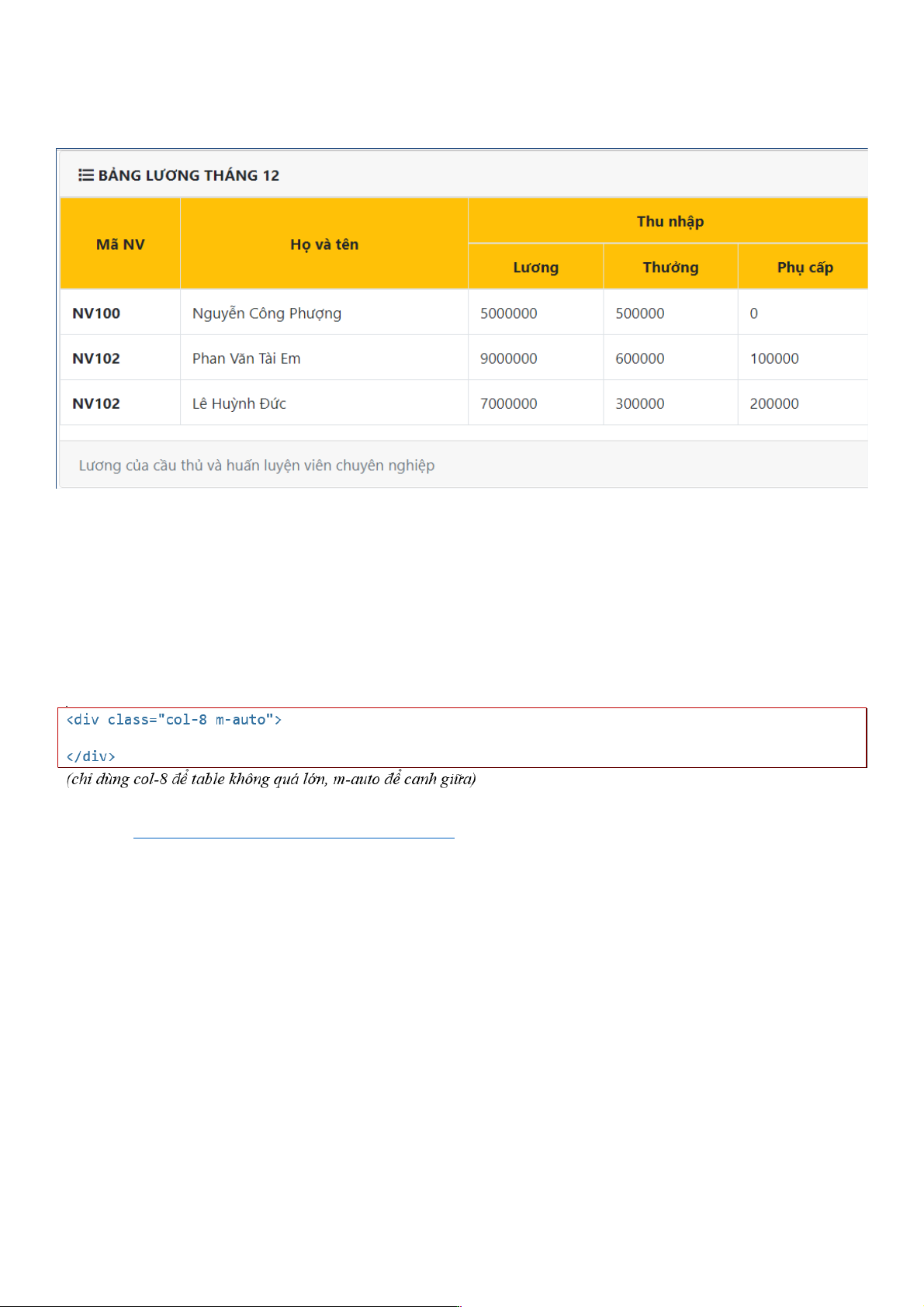
Task: Click the closing div tag in code box
Action: [x=91, y=756]
